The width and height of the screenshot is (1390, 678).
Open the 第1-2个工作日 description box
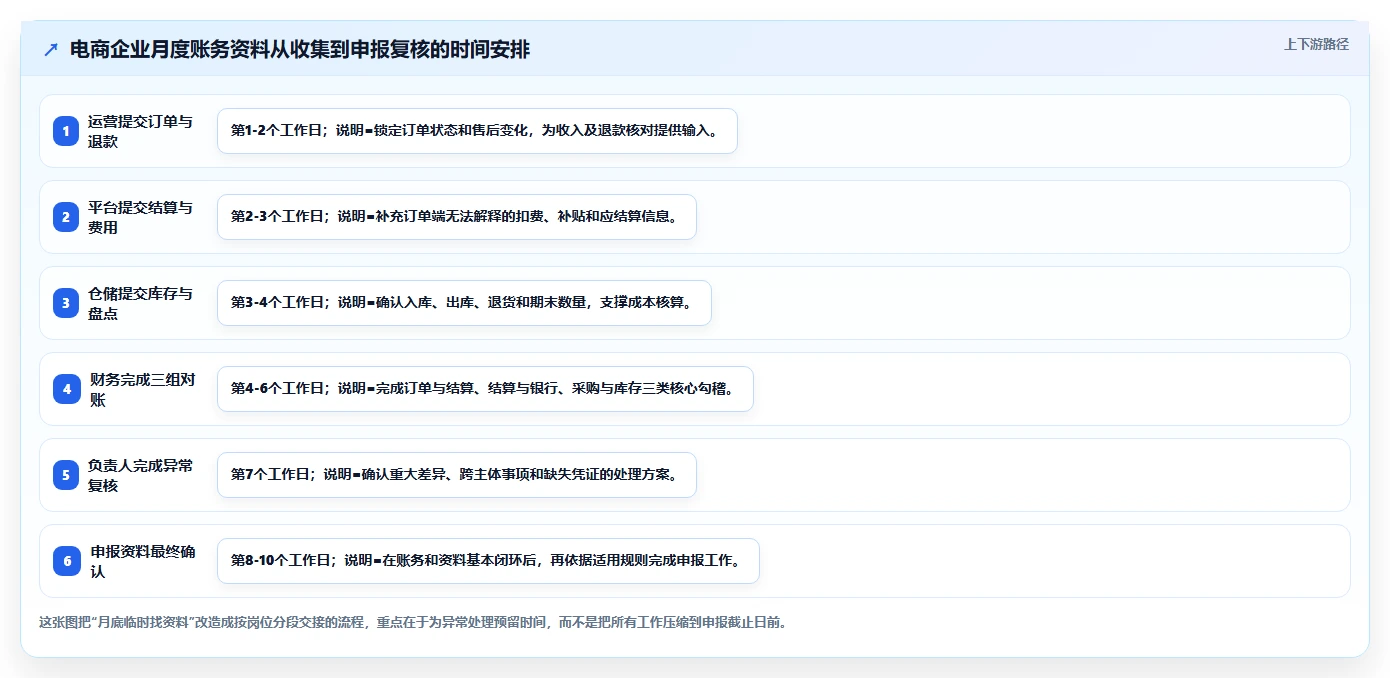click(x=477, y=131)
